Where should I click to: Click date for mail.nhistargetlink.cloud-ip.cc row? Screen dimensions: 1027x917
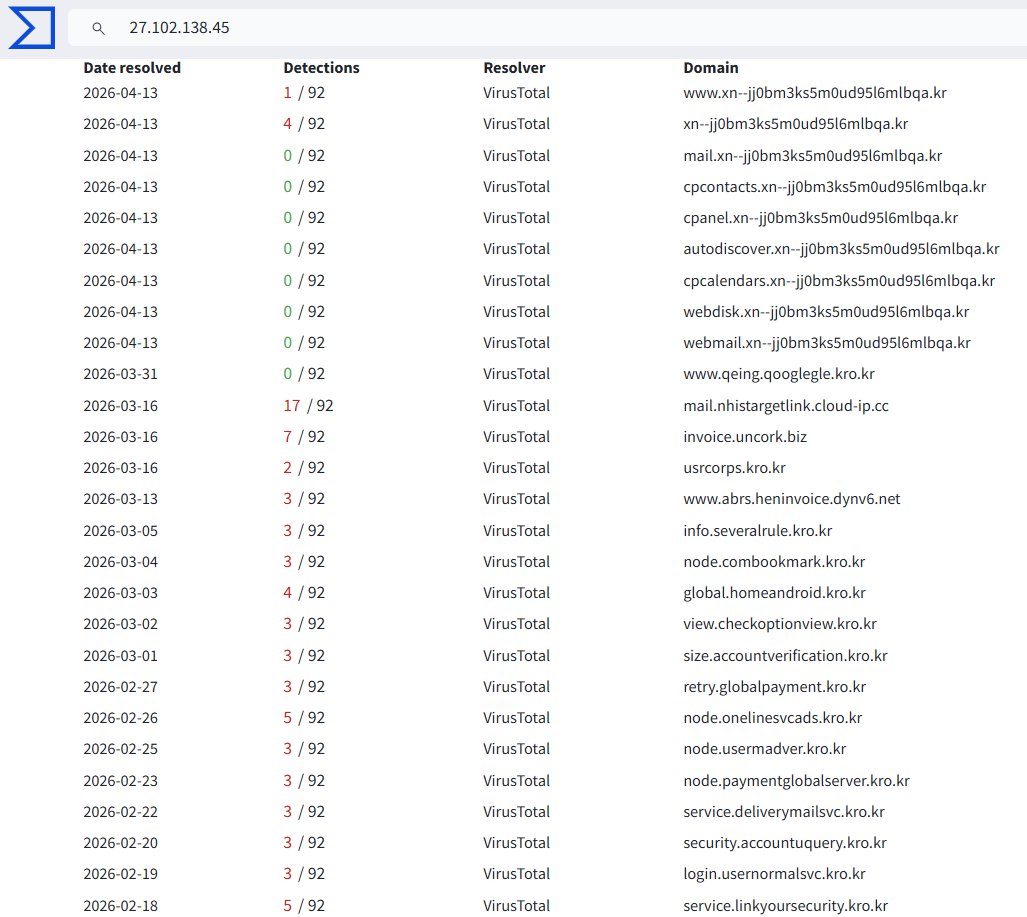[121, 406]
